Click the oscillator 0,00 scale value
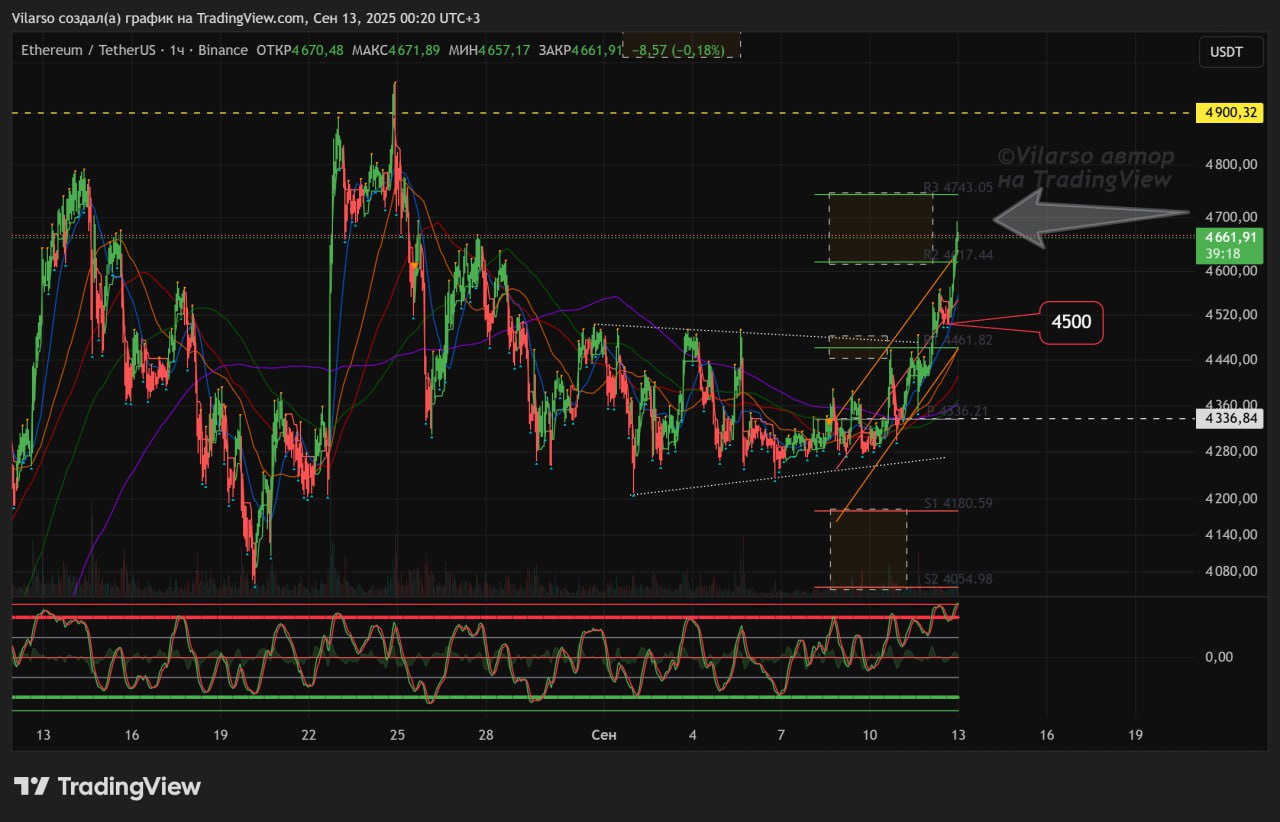The height and width of the screenshot is (822, 1280). [x=1218, y=657]
